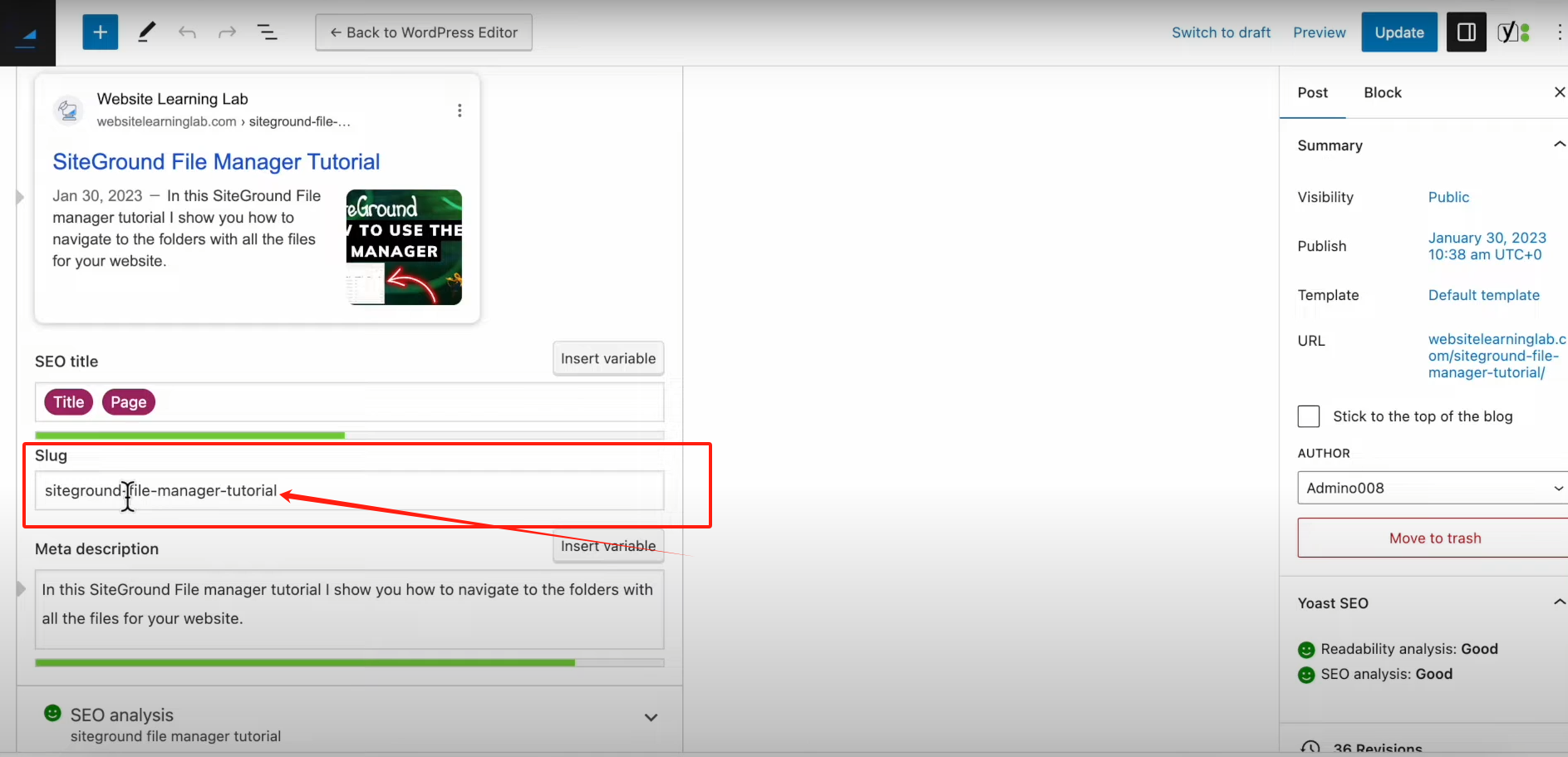Viewport: 1568px width, 757px height.
Task: Select the Page variable tag
Action: pos(129,402)
